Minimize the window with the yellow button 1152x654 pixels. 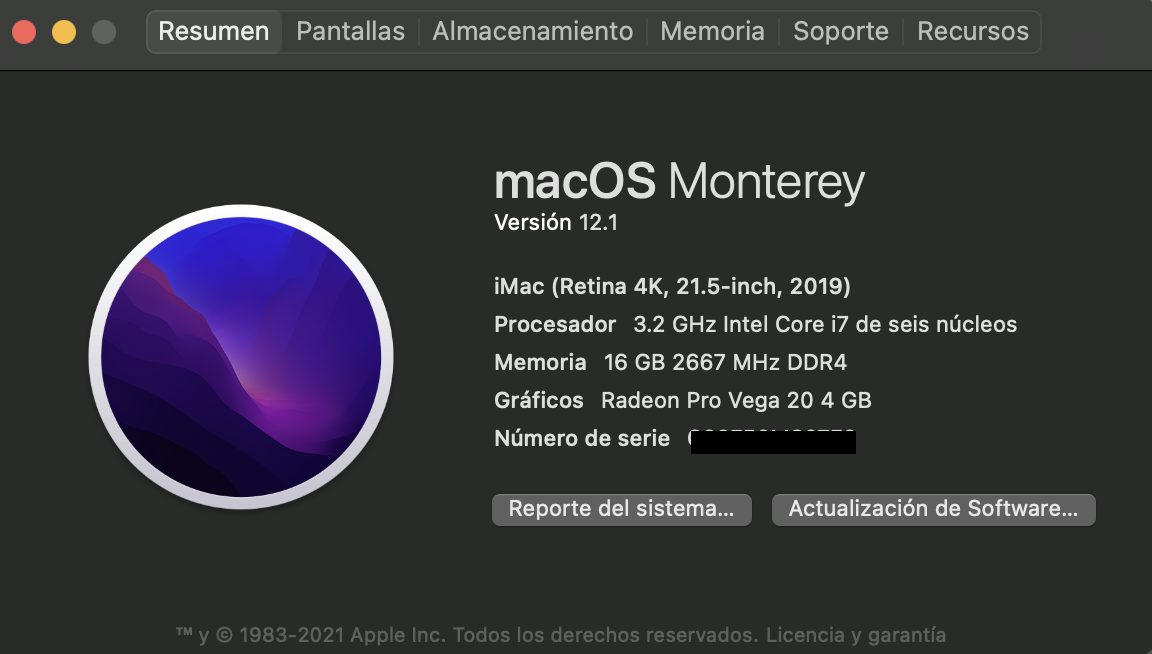click(64, 32)
